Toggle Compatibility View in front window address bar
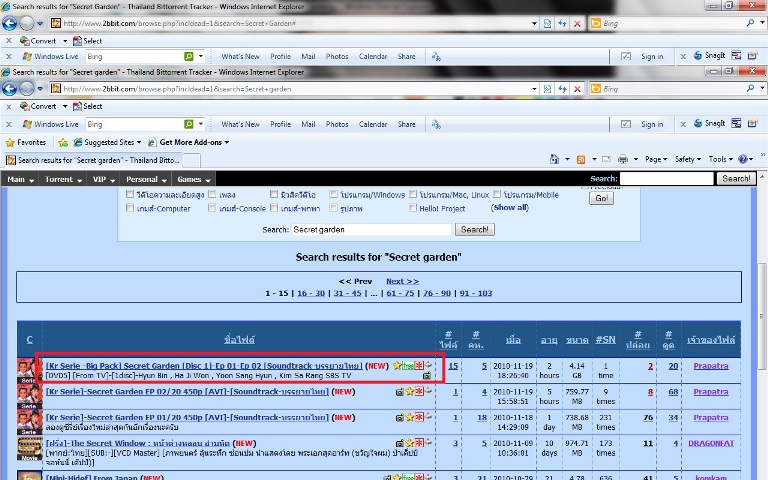 [x=548, y=89]
